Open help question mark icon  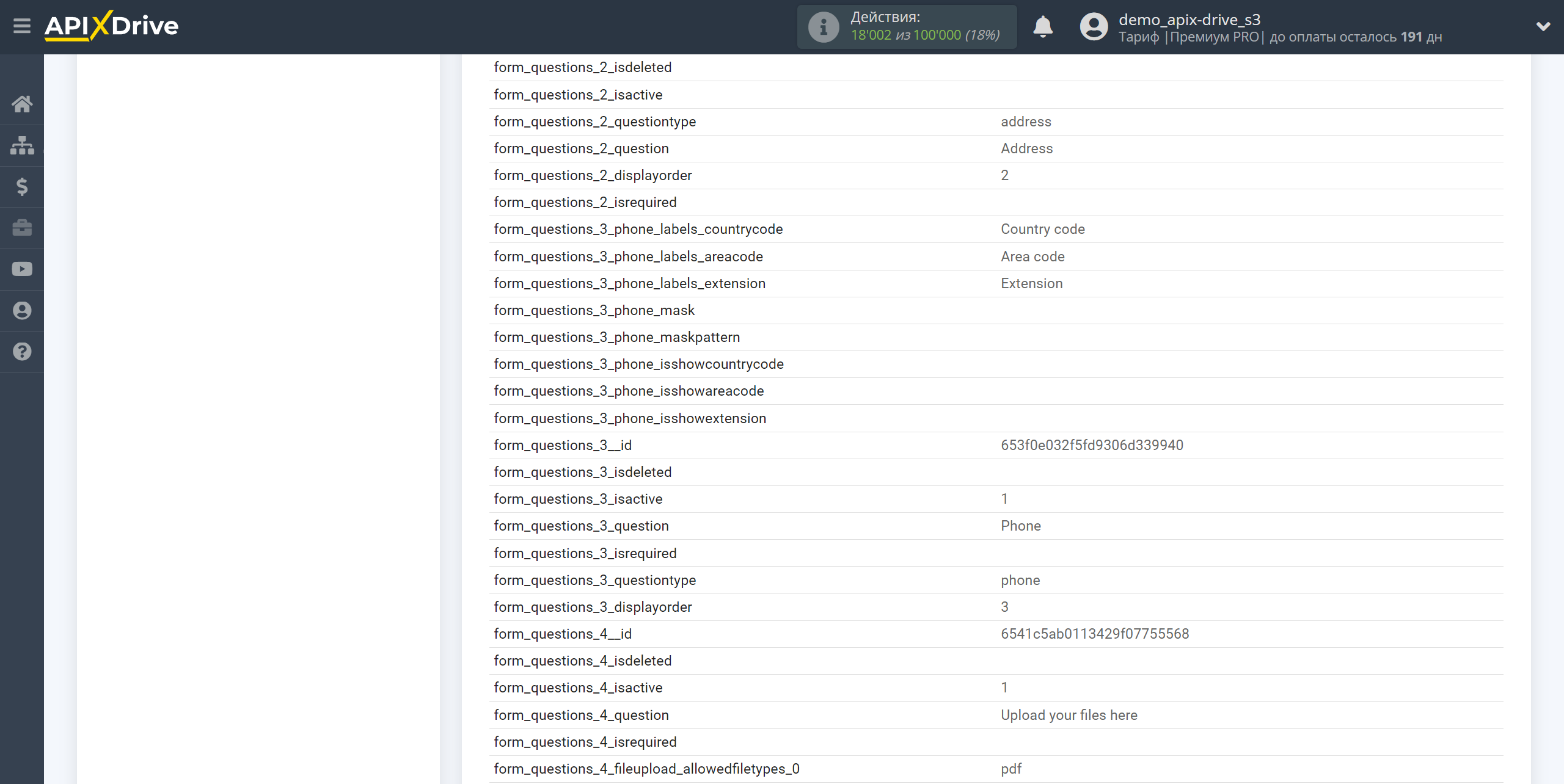[22, 352]
